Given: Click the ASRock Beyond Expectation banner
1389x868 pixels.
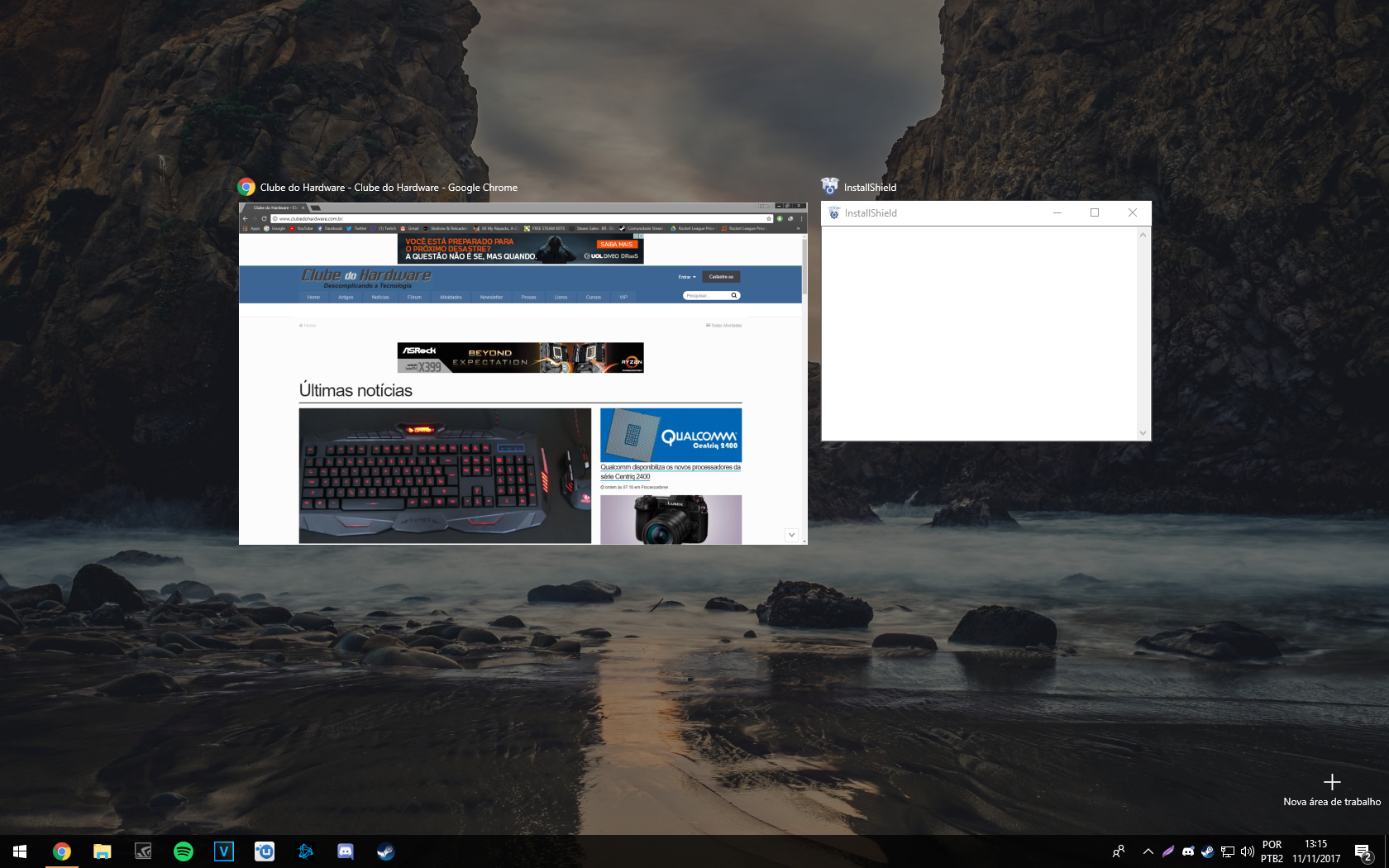Looking at the screenshot, I should coord(520,358).
